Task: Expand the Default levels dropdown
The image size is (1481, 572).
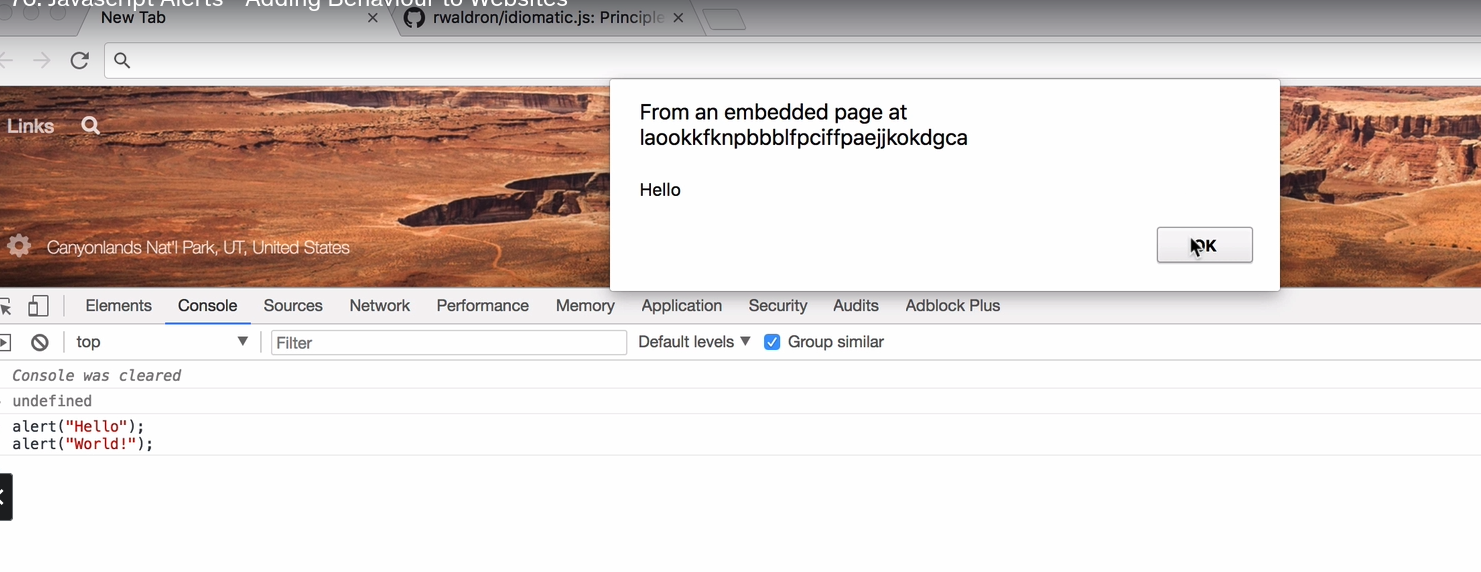Action: (693, 342)
